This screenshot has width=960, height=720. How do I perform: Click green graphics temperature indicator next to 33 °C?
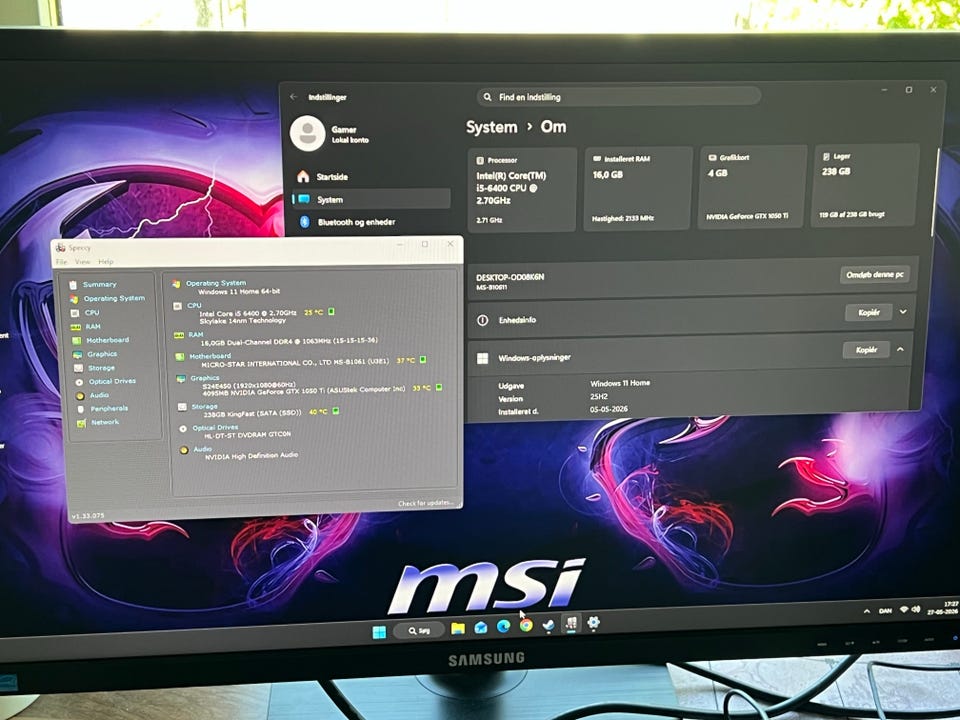(x=438, y=388)
